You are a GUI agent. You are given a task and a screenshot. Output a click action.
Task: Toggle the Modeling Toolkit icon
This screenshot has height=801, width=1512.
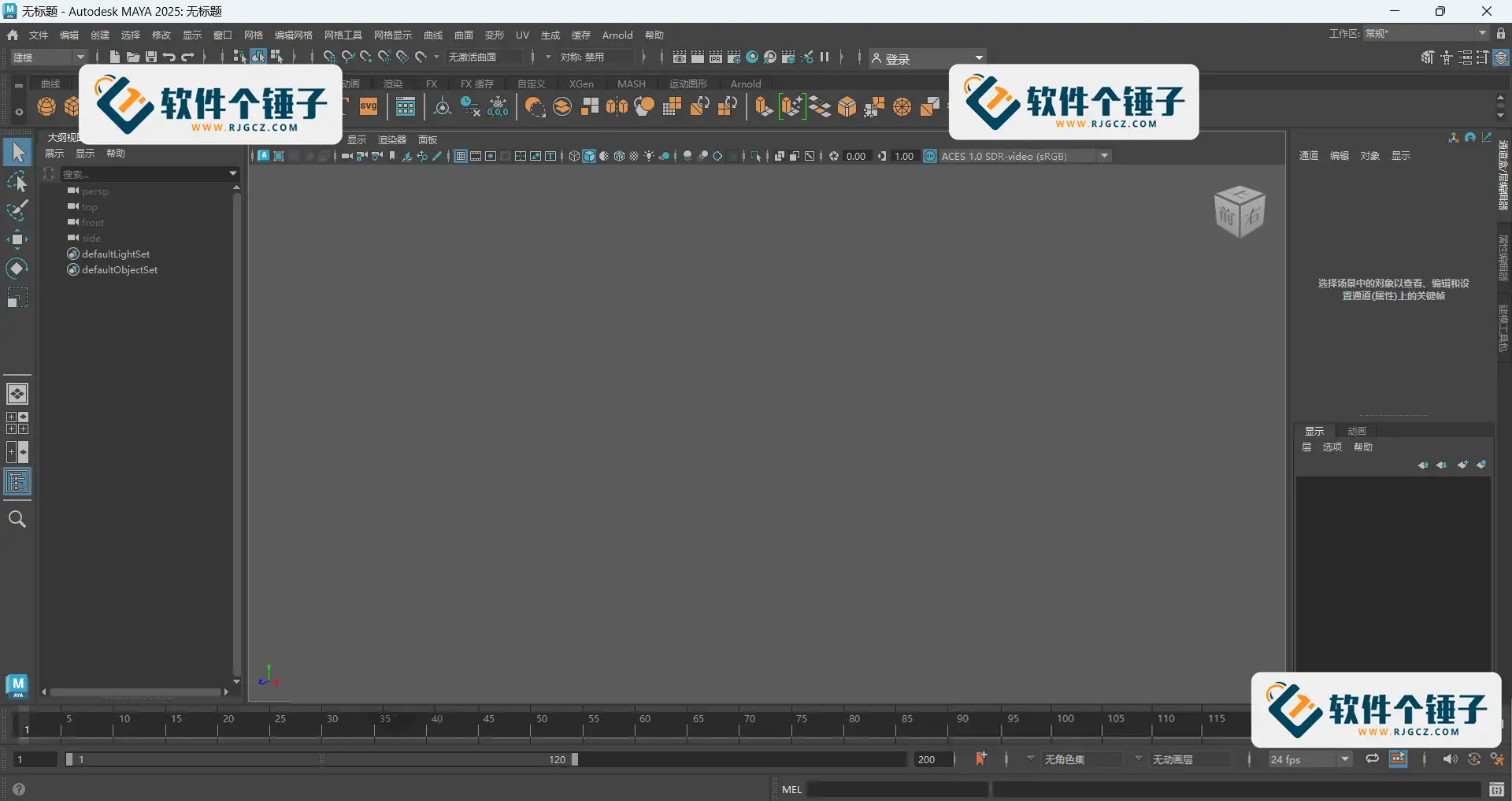click(x=1428, y=57)
